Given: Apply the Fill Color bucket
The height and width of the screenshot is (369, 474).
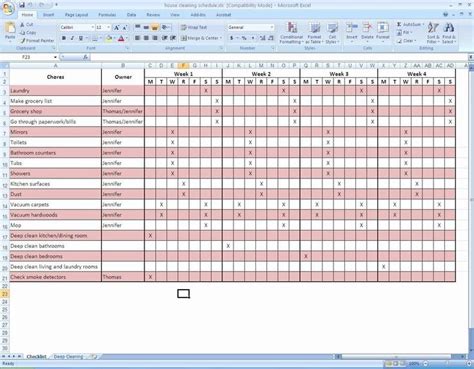Looking at the screenshot, I should [108, 38].
